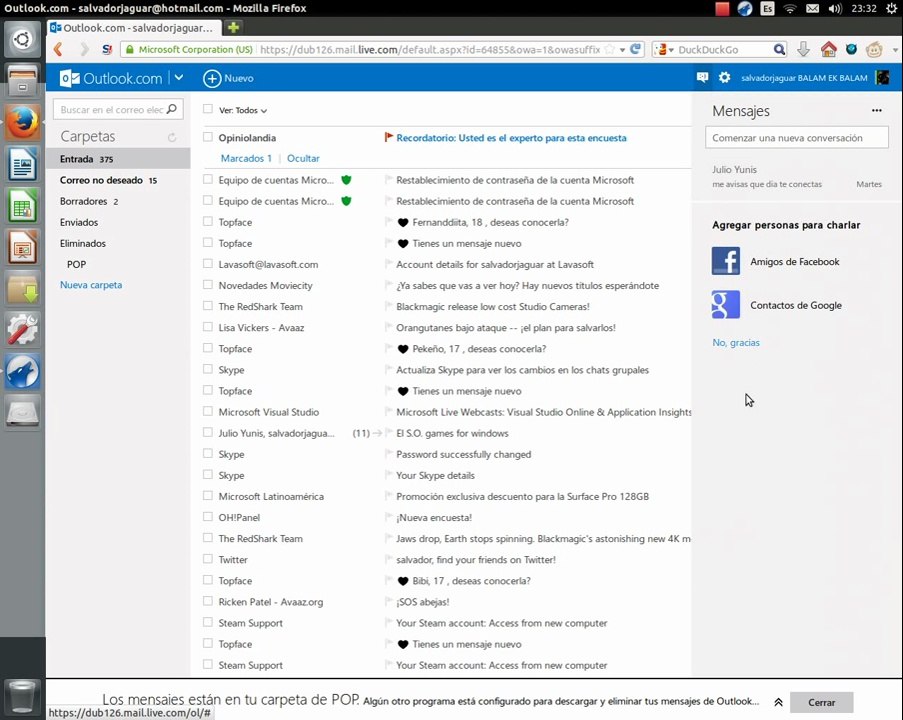Open the Outlook.com app switcher chevron
903x720 pixels.
click(179, 77)
